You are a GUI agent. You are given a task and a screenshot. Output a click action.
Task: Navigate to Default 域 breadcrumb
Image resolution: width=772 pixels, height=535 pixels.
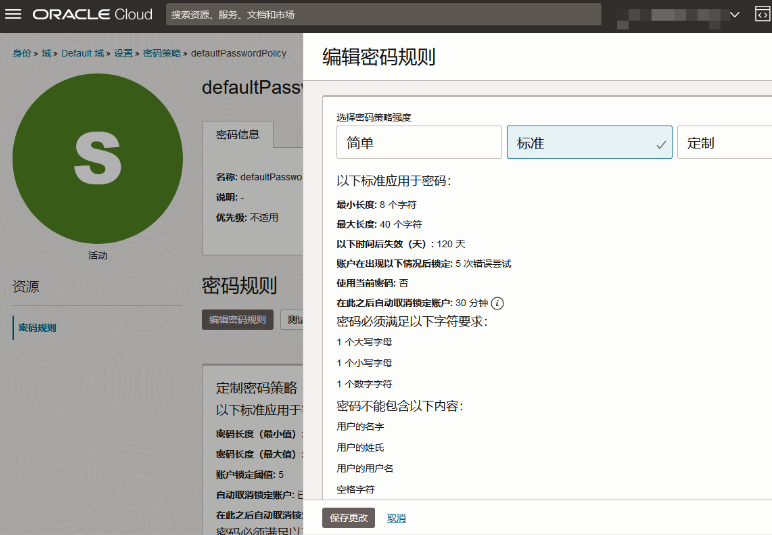click(82, 53)
